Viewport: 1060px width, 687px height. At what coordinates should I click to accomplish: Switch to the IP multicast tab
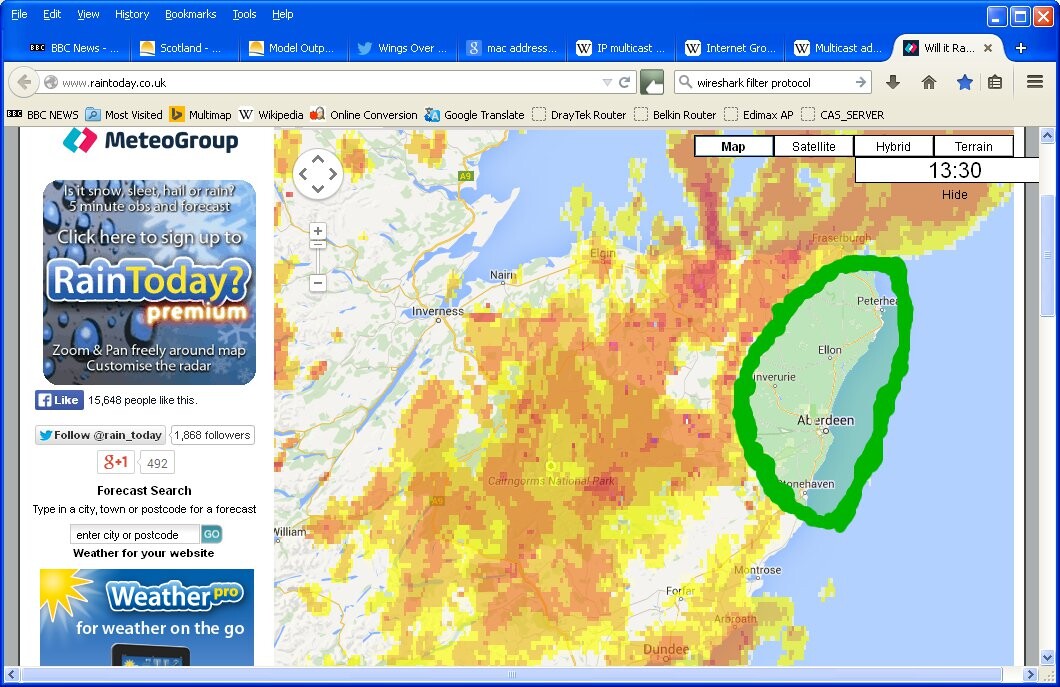pos(621,48)
